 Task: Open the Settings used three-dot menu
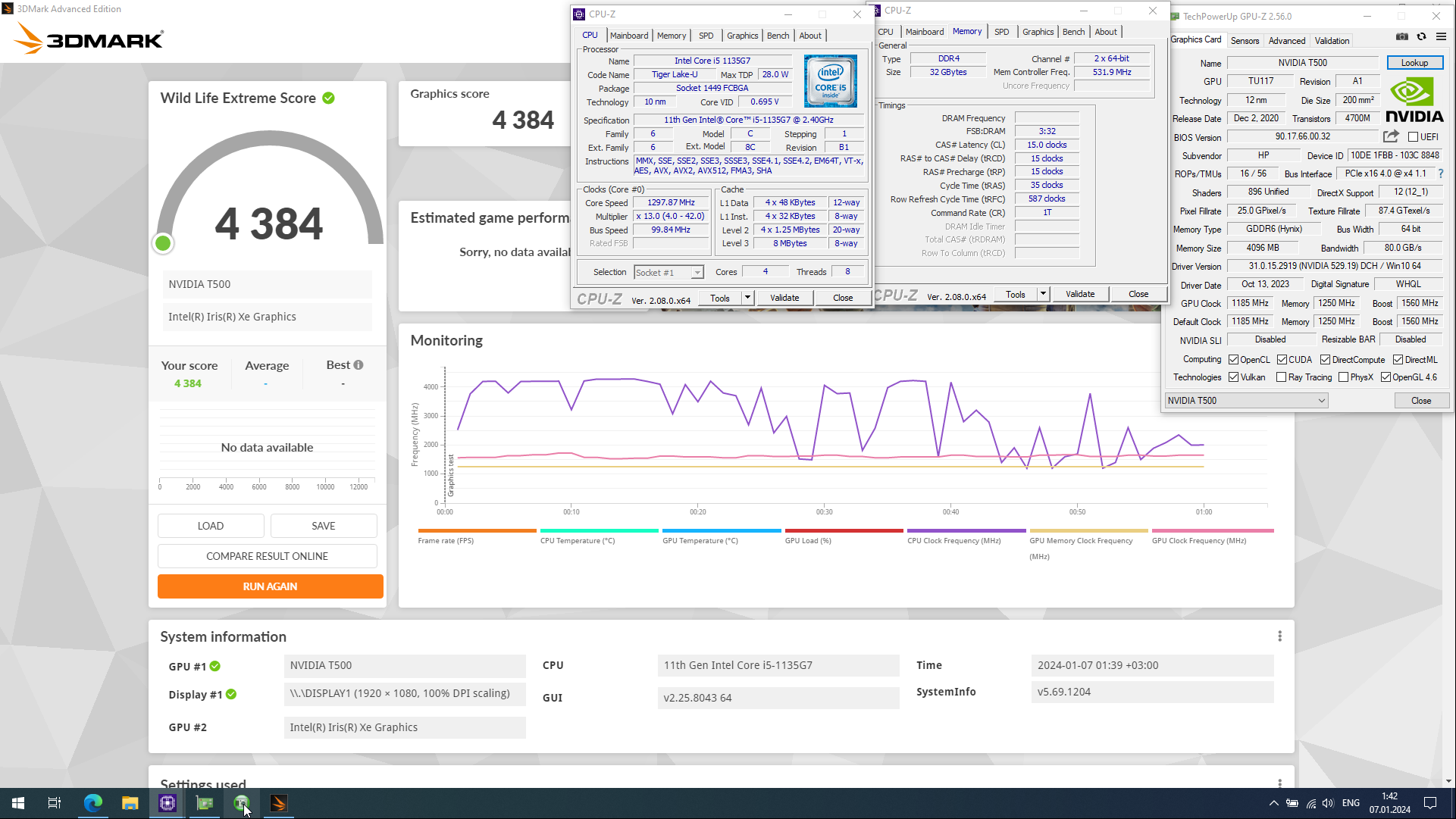click(1279, 783)
